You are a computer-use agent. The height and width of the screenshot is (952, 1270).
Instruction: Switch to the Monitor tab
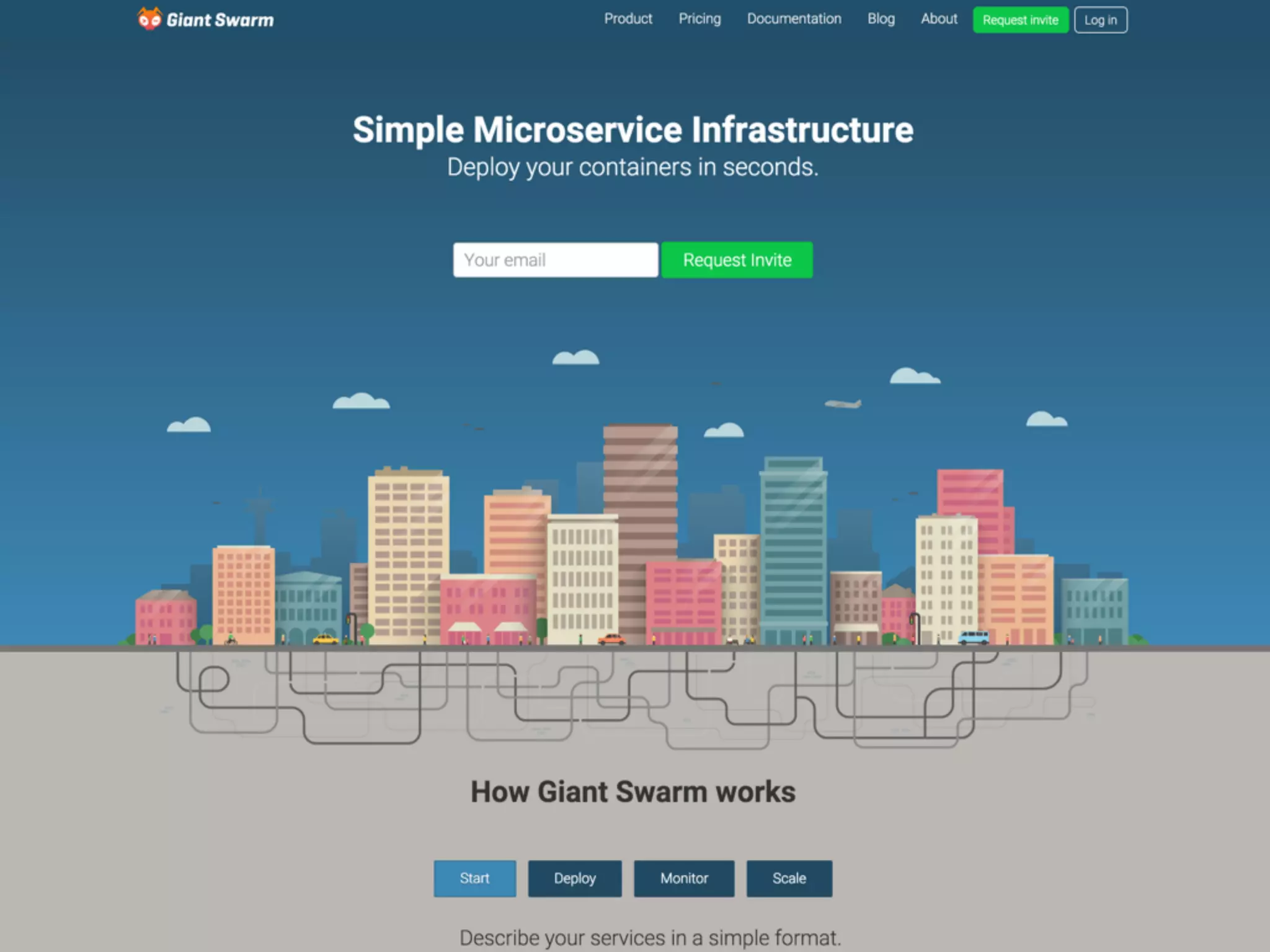(x=683, y=878)
